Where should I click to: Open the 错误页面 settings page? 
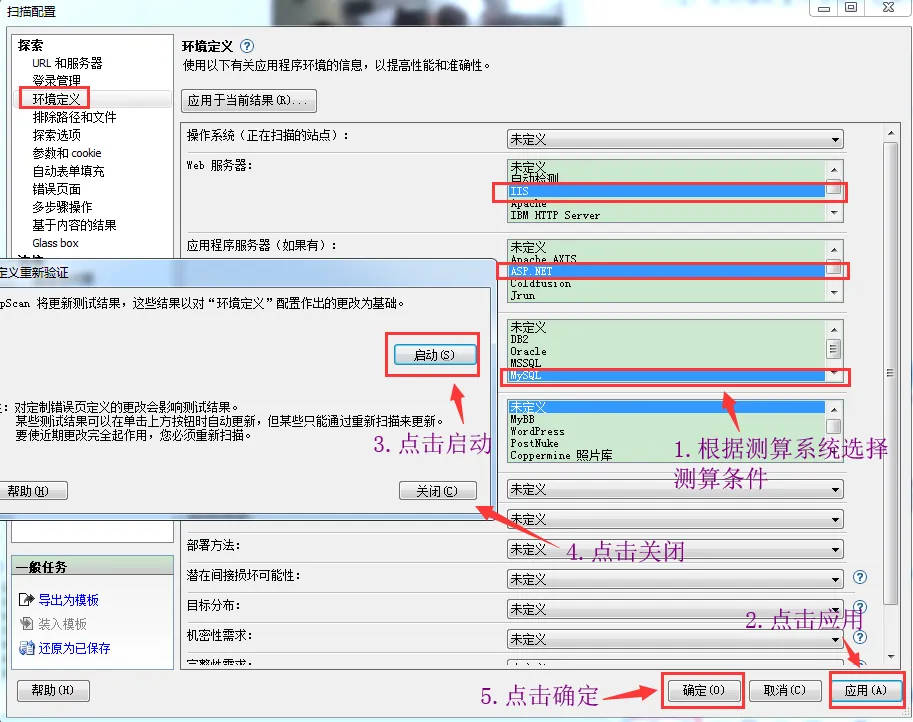point(56,189)
